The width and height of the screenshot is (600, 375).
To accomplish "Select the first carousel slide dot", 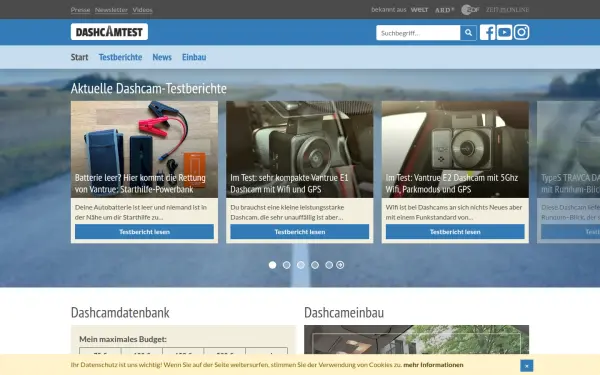I will (272, 265).
